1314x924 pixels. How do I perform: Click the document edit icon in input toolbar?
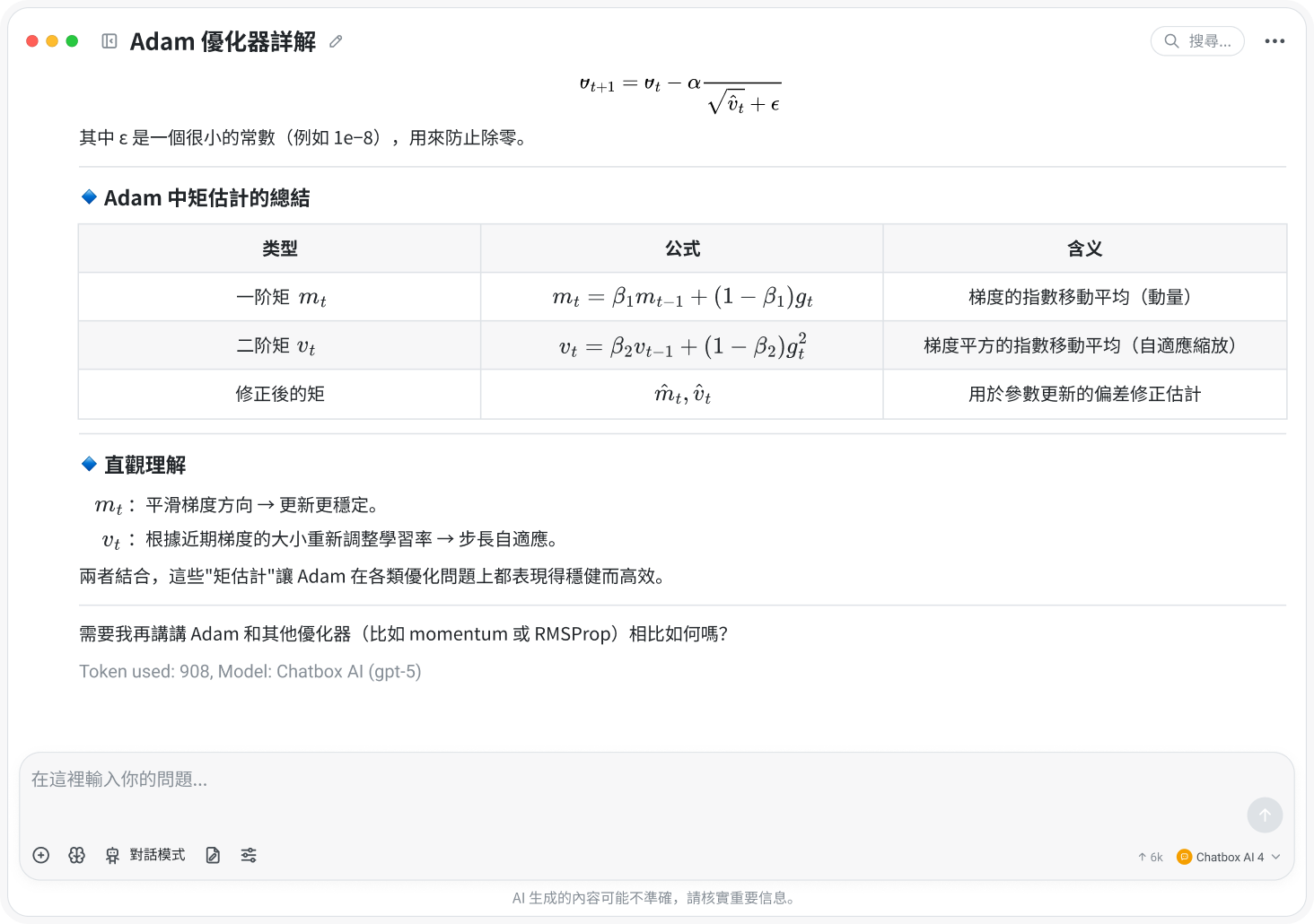tap(213, 855)
